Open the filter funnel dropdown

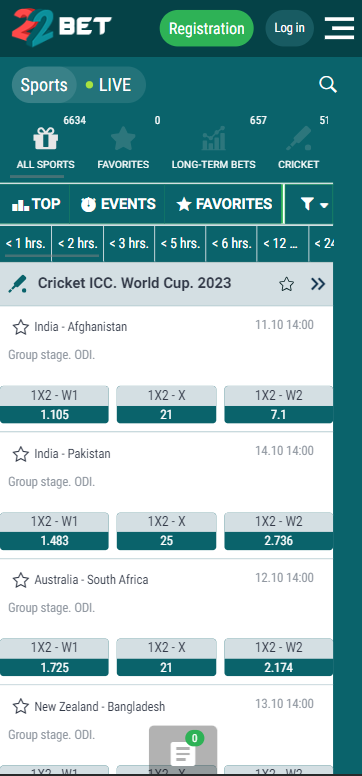click(315, 204)
